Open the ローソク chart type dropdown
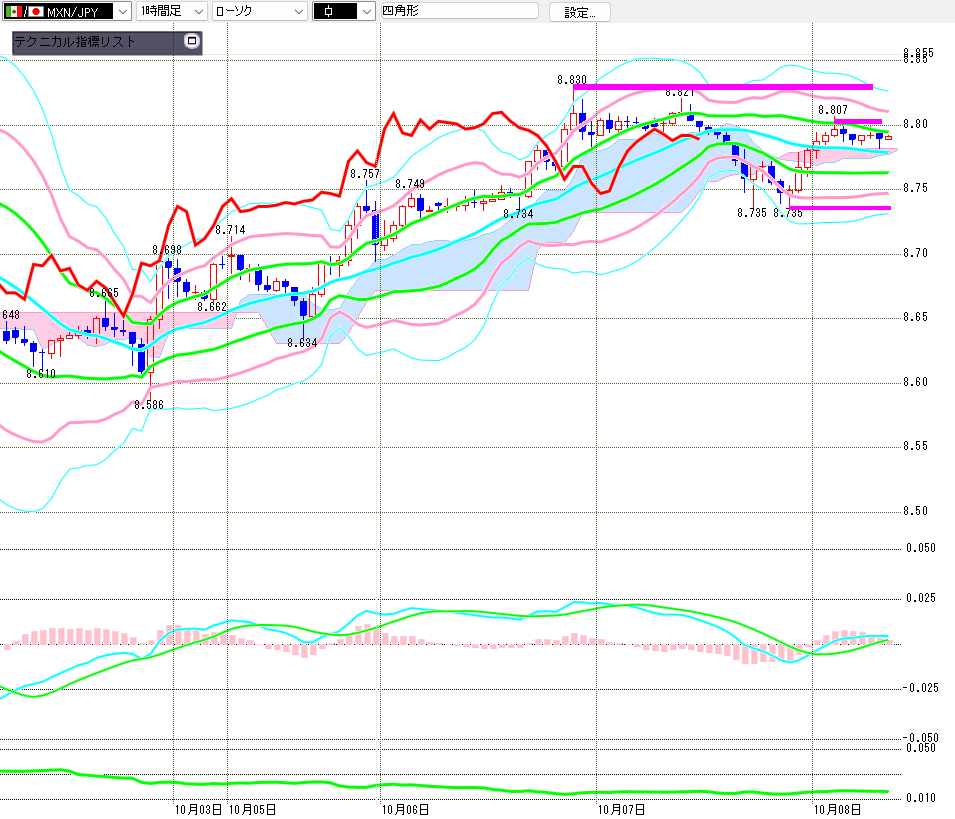 point(259,12)
